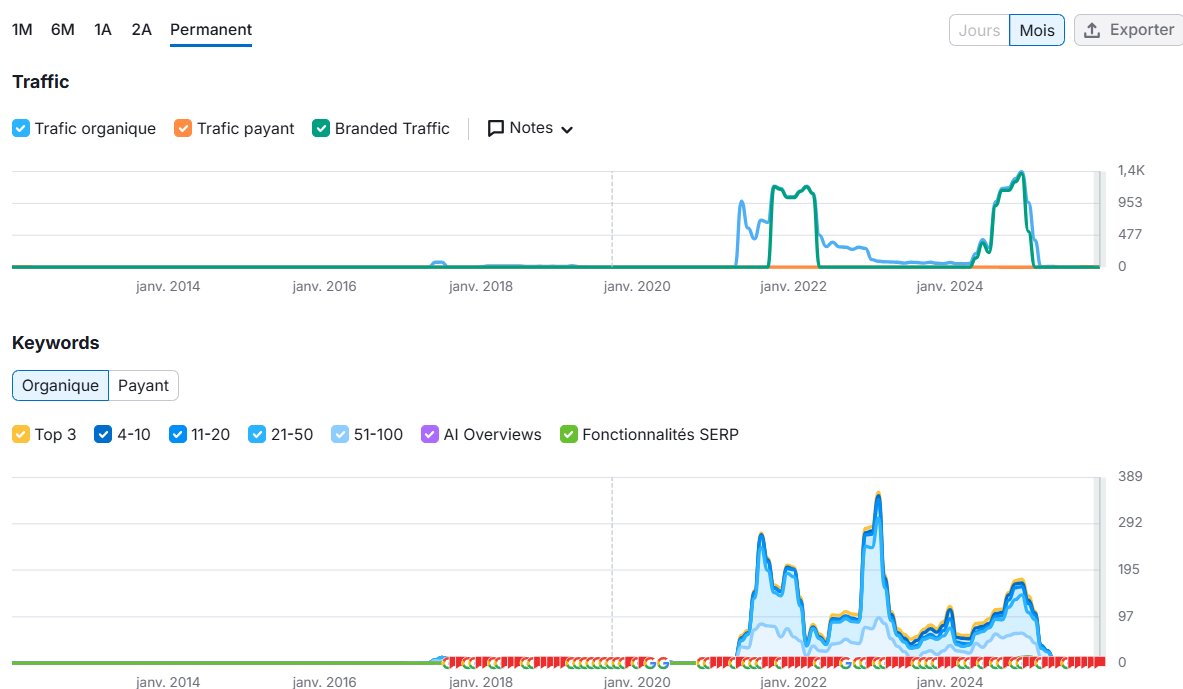Select the 6M time range
The image size is (1183, 689).
pos(63,29)
